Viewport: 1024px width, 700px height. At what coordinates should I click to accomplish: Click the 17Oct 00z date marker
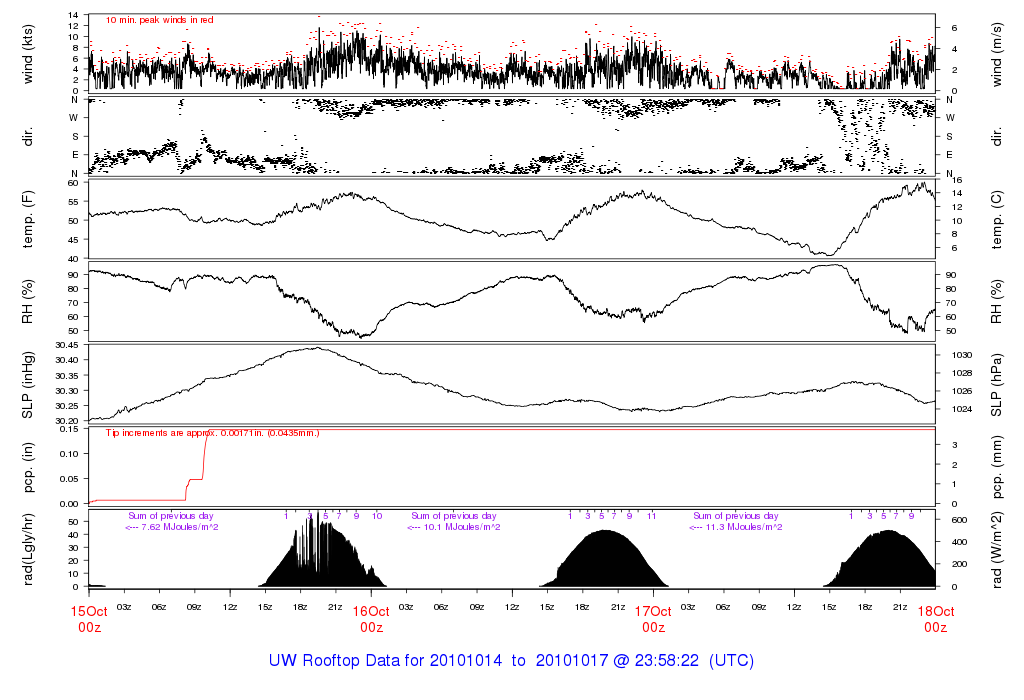653,619
